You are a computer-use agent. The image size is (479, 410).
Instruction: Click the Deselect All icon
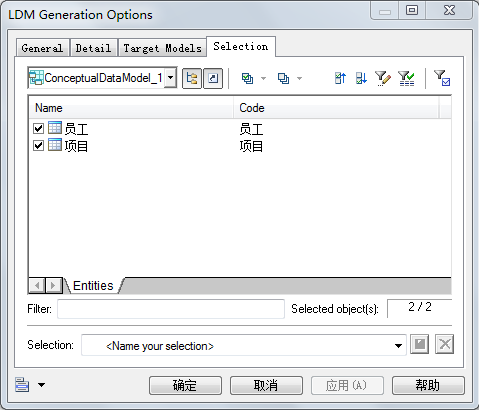[283, 79]
